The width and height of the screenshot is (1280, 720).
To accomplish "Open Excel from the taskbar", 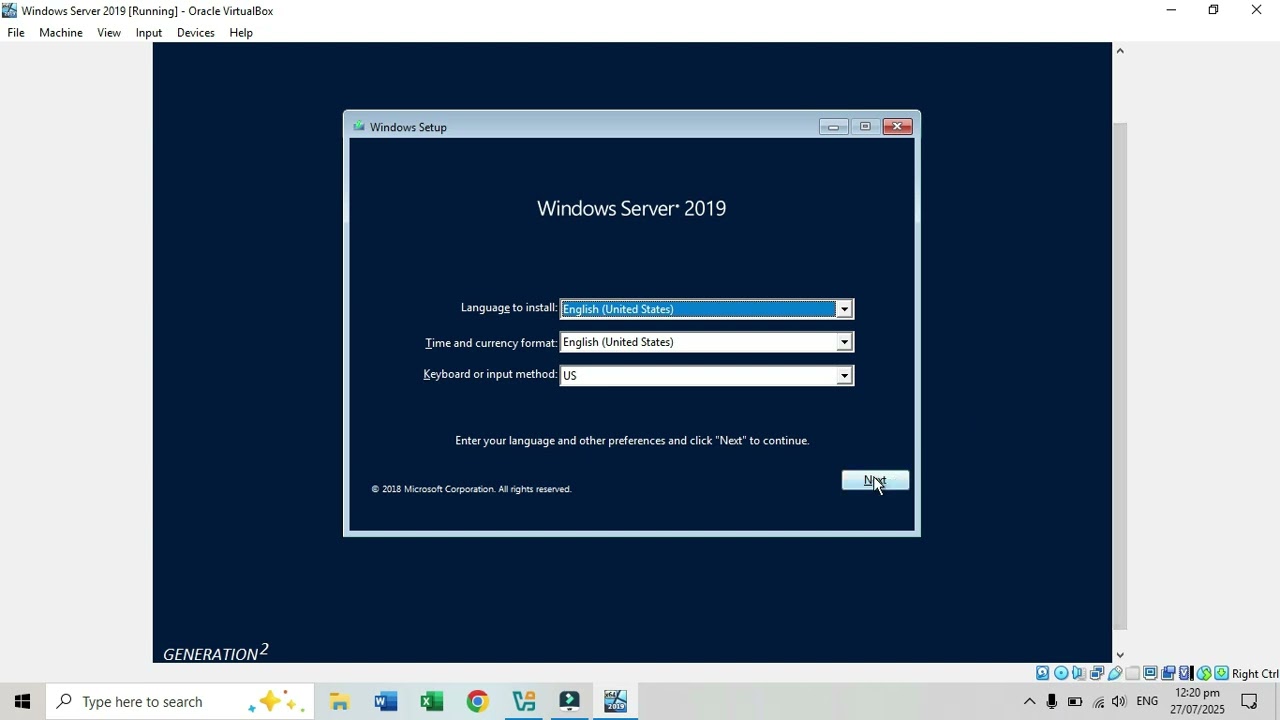I will [x=432, y=702].
